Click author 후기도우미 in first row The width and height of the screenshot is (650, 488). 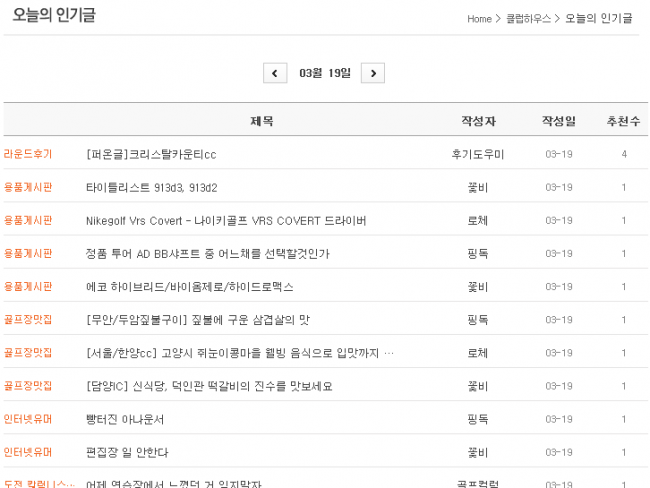pyautogui.click(x=478, y=154)
